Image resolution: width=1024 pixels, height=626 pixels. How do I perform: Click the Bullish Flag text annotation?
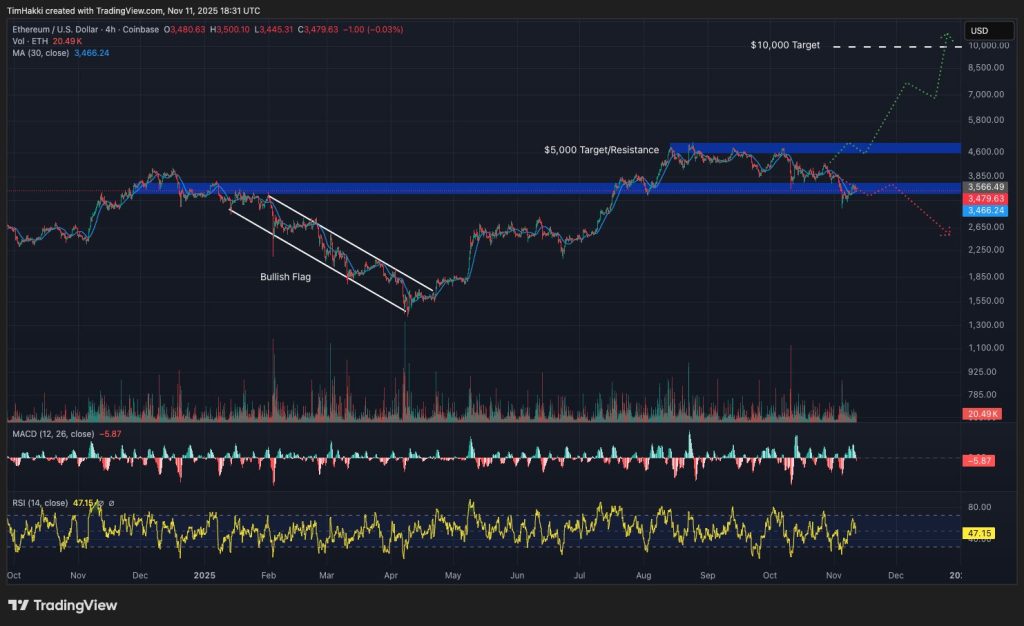[286, 277]
